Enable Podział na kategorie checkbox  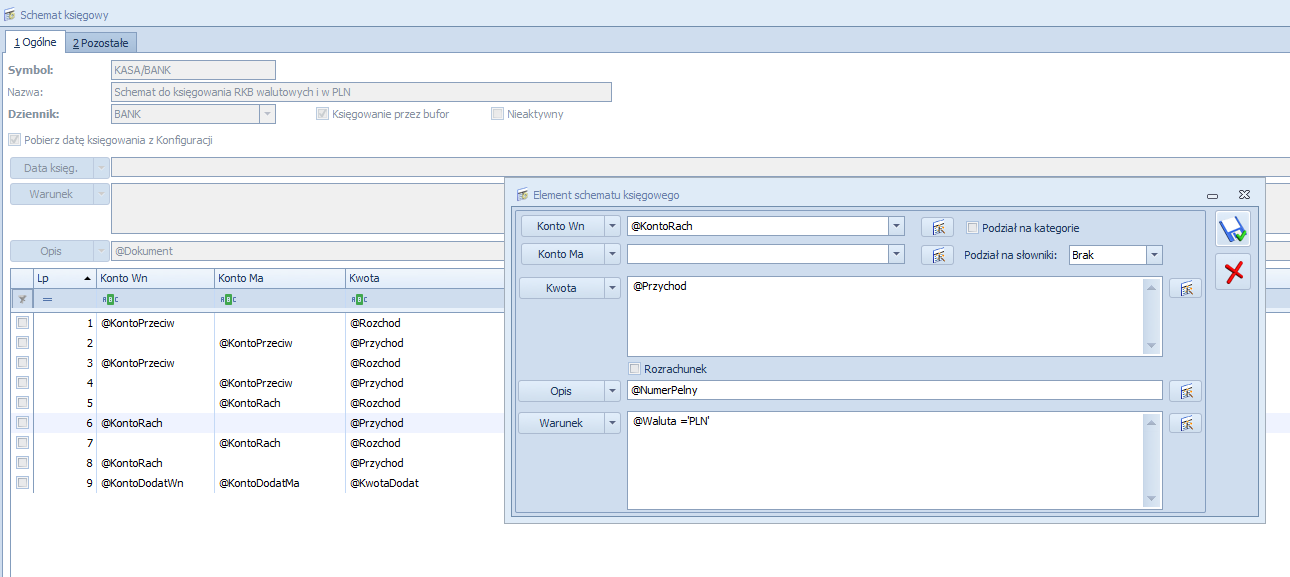[973, 227]
